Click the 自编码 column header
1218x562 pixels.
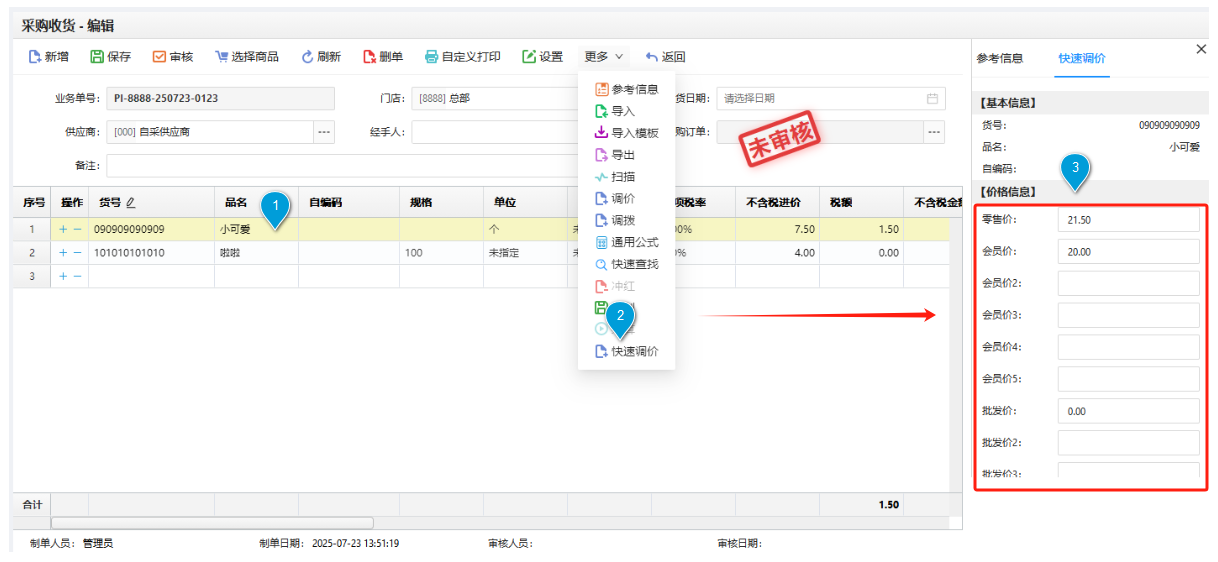pyautogui.click(x=349, y=202)
